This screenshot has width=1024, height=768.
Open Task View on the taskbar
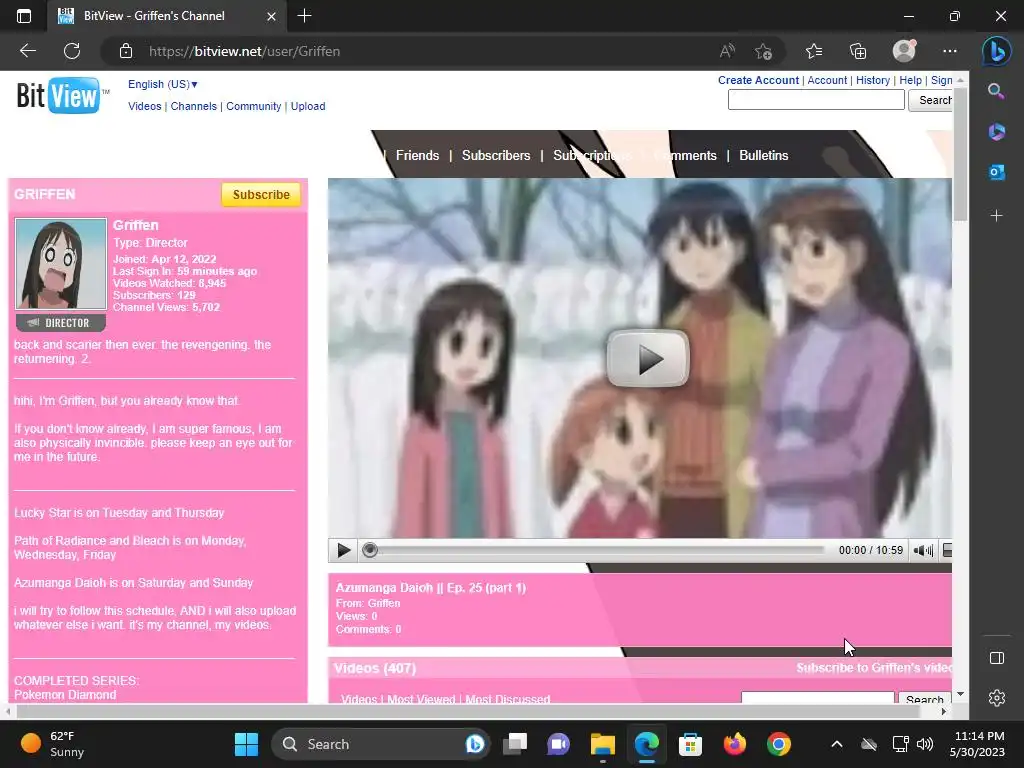[515, 744]
